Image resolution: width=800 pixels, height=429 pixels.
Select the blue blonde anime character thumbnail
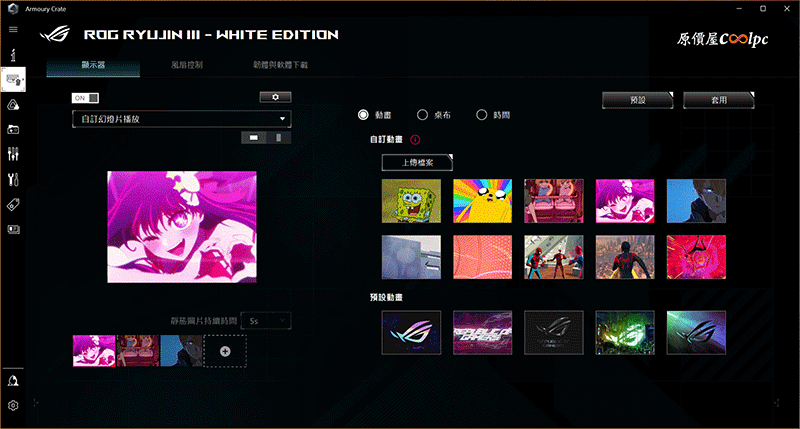[696, 201]
